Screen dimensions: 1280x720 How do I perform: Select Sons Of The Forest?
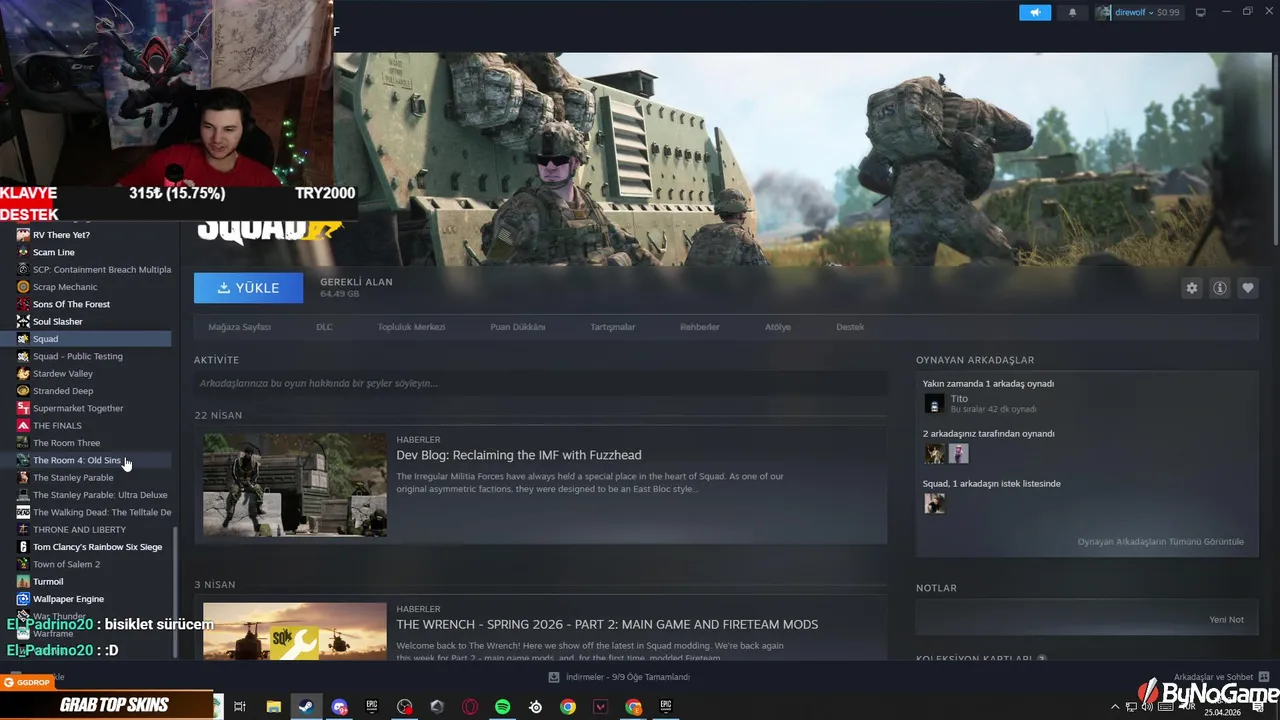tap(71, 304)
